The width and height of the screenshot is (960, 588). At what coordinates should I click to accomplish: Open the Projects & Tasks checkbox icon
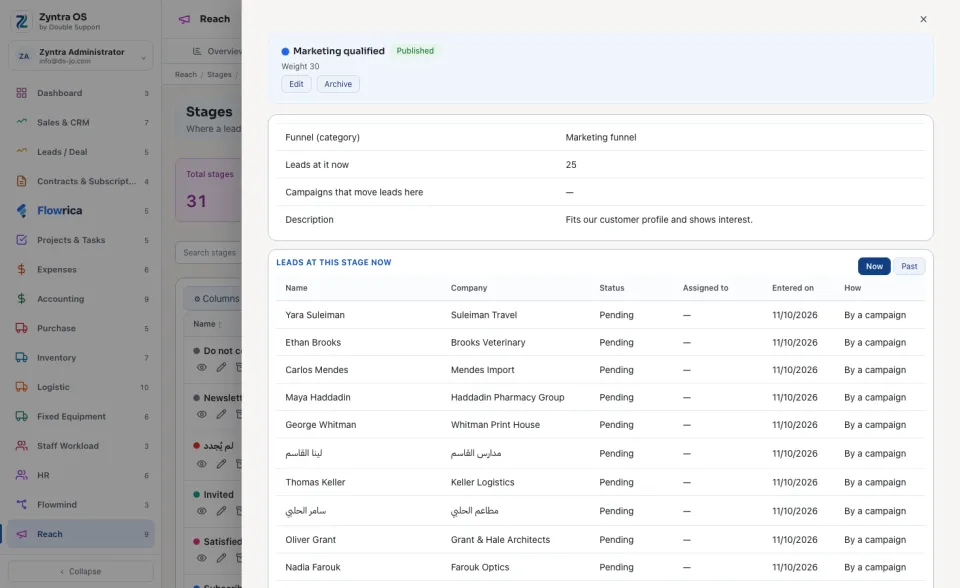(x=21, y=239)
